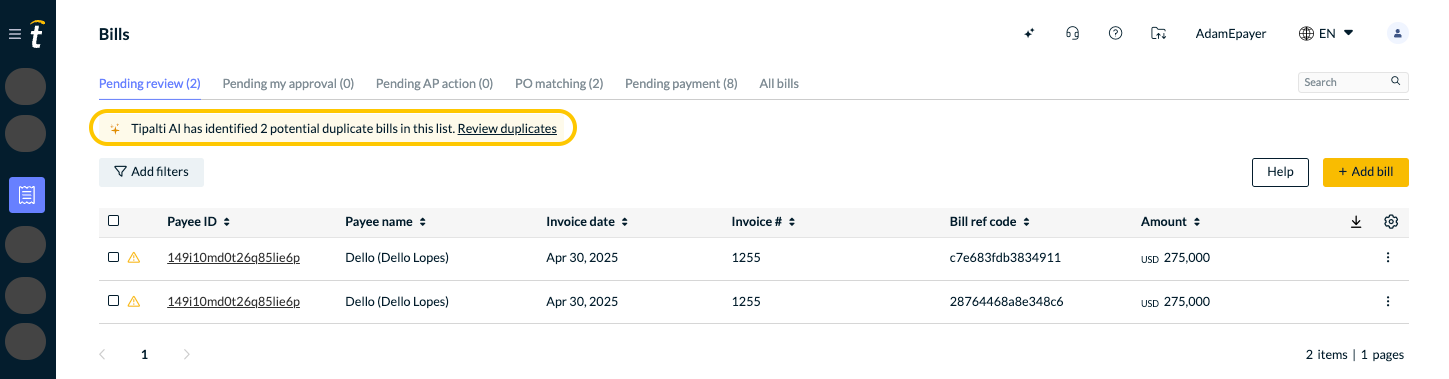Open table column settings gear
1449x379 pixels.
(x=1390, y=222)
